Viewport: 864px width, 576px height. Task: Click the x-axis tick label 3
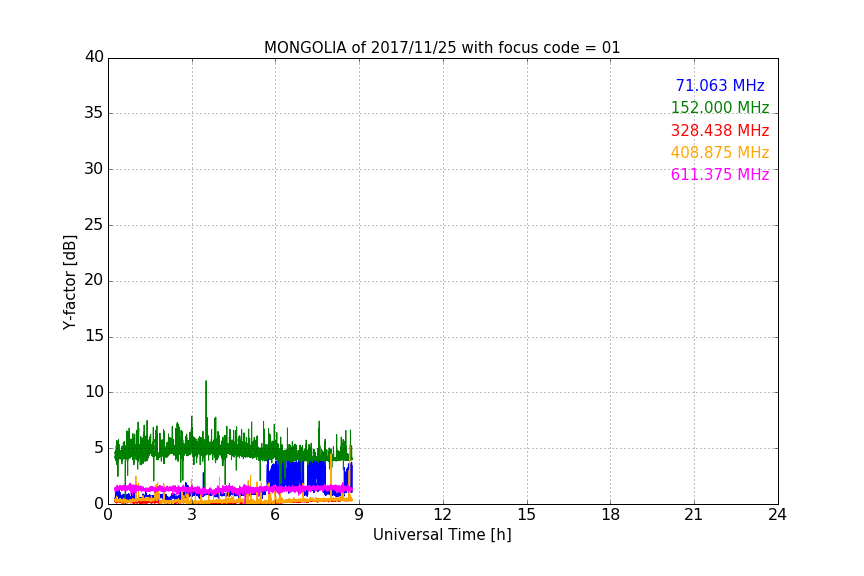pos(192,515)
